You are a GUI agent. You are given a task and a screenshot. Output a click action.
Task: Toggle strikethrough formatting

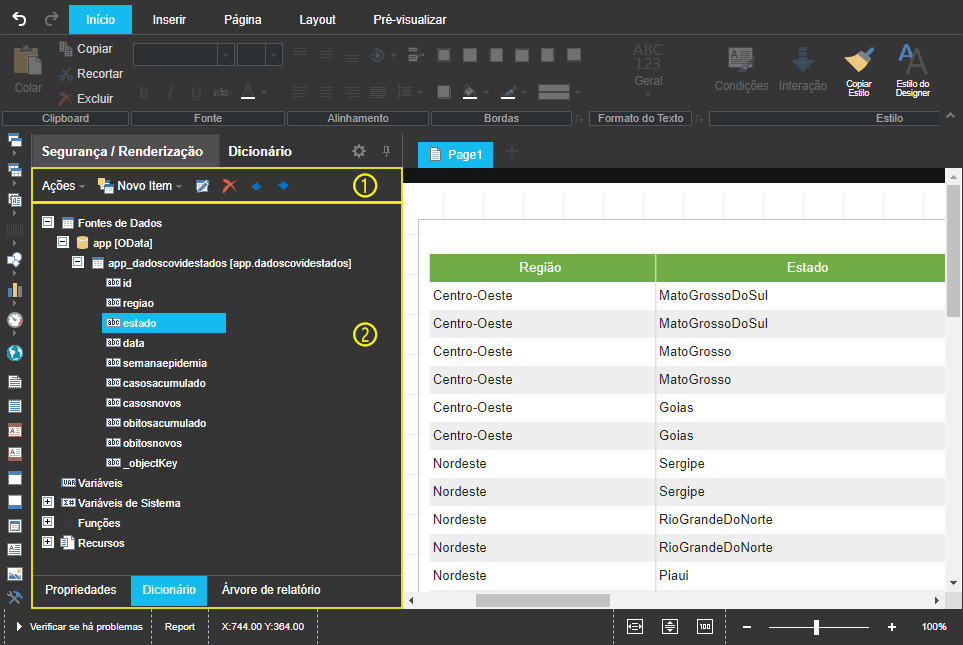[x=221, y=93]
